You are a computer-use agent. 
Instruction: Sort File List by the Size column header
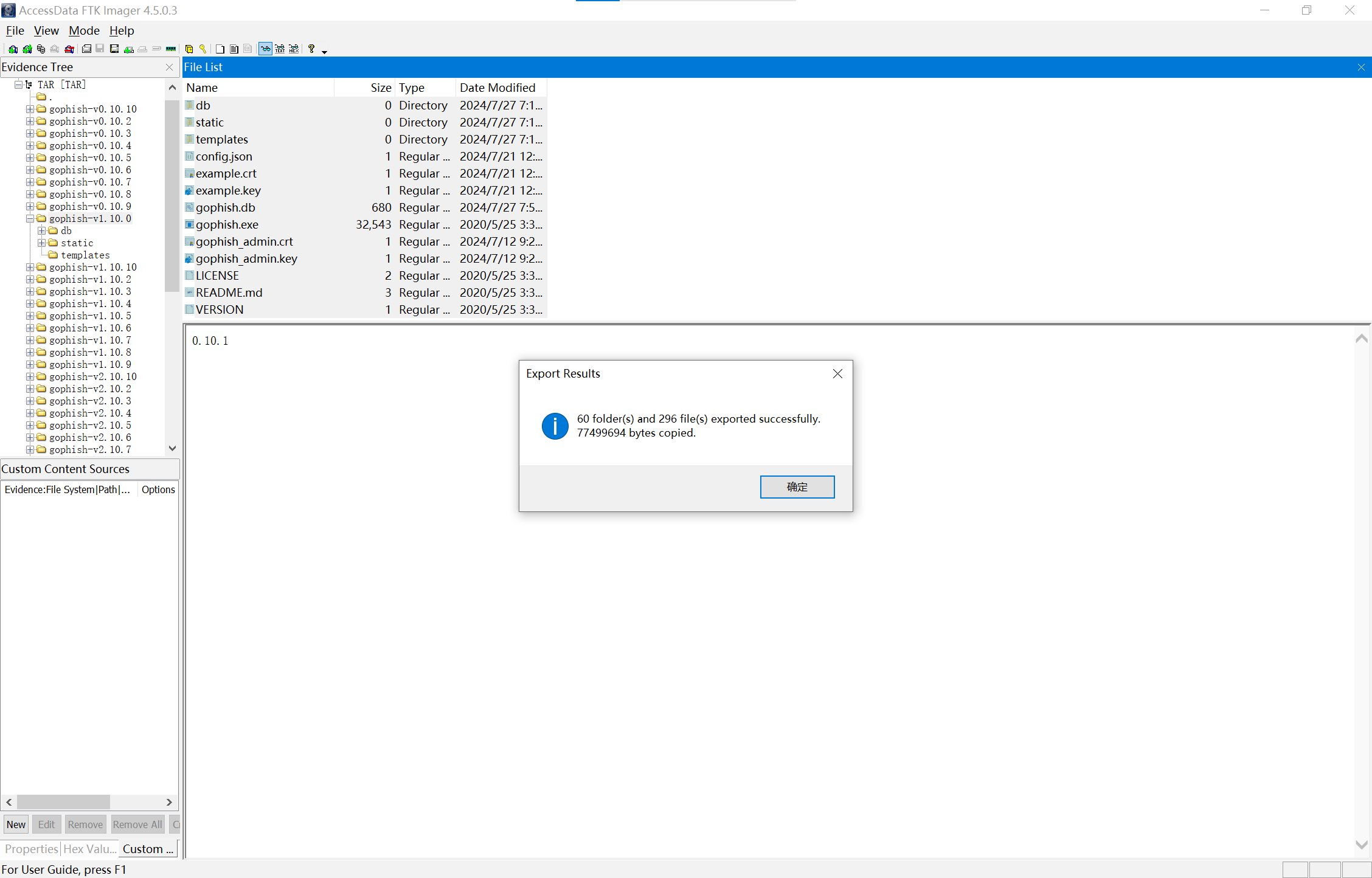point(365,88)
